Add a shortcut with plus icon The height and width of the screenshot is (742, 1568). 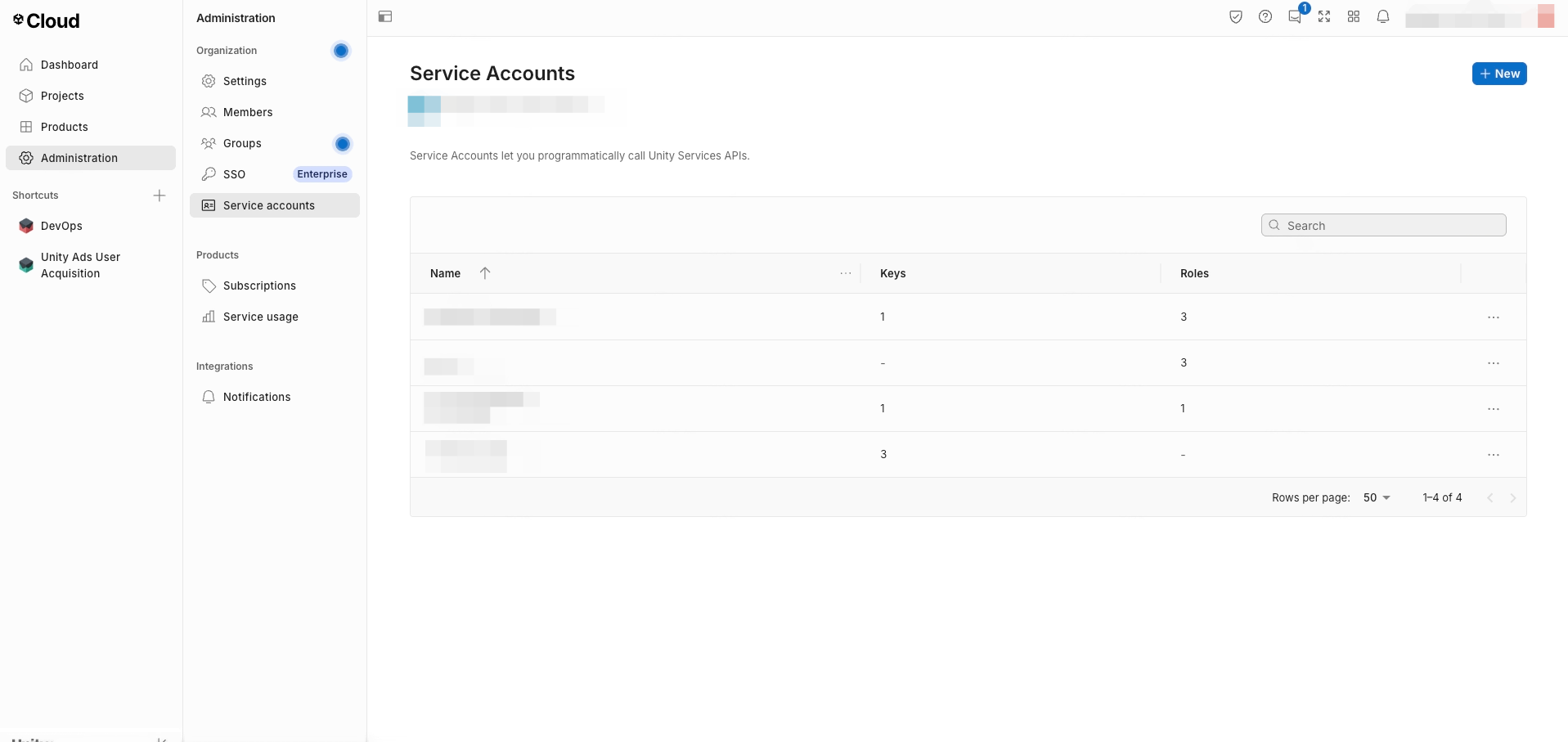(159, 196)
